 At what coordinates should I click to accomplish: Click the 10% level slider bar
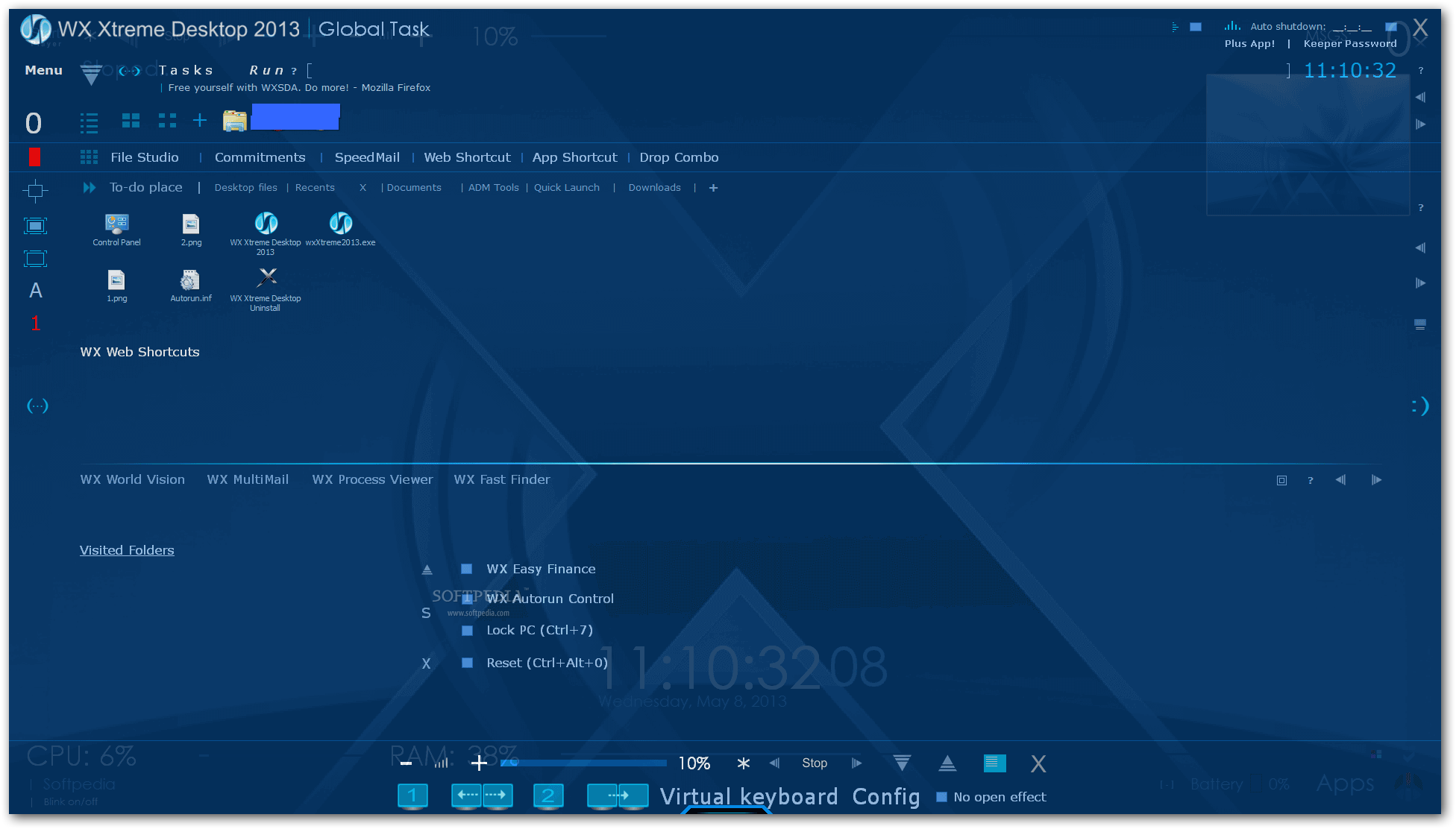tap(584, 763)
